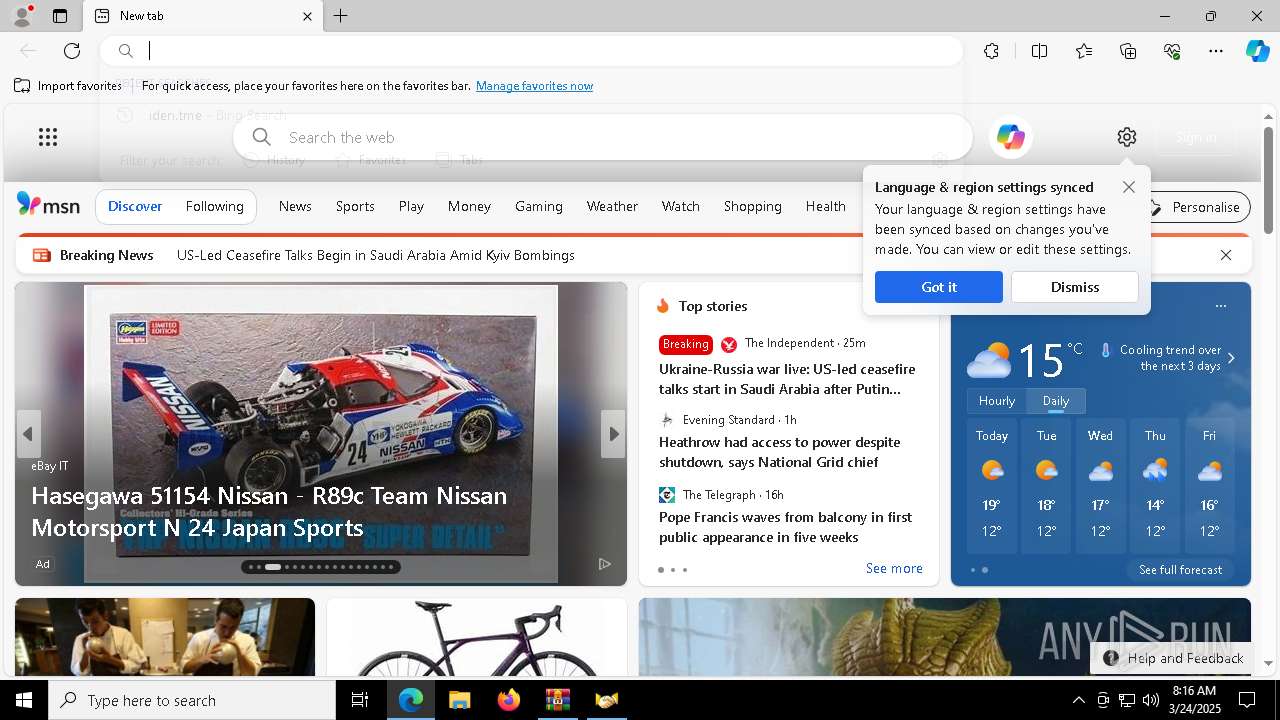Open the Heathrow power shutdown headline

click(x=779, y=452)
